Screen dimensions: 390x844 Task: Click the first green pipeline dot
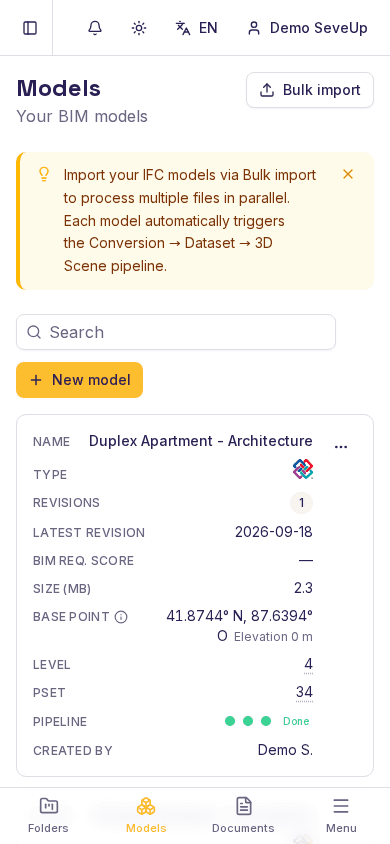pos(230,721)
